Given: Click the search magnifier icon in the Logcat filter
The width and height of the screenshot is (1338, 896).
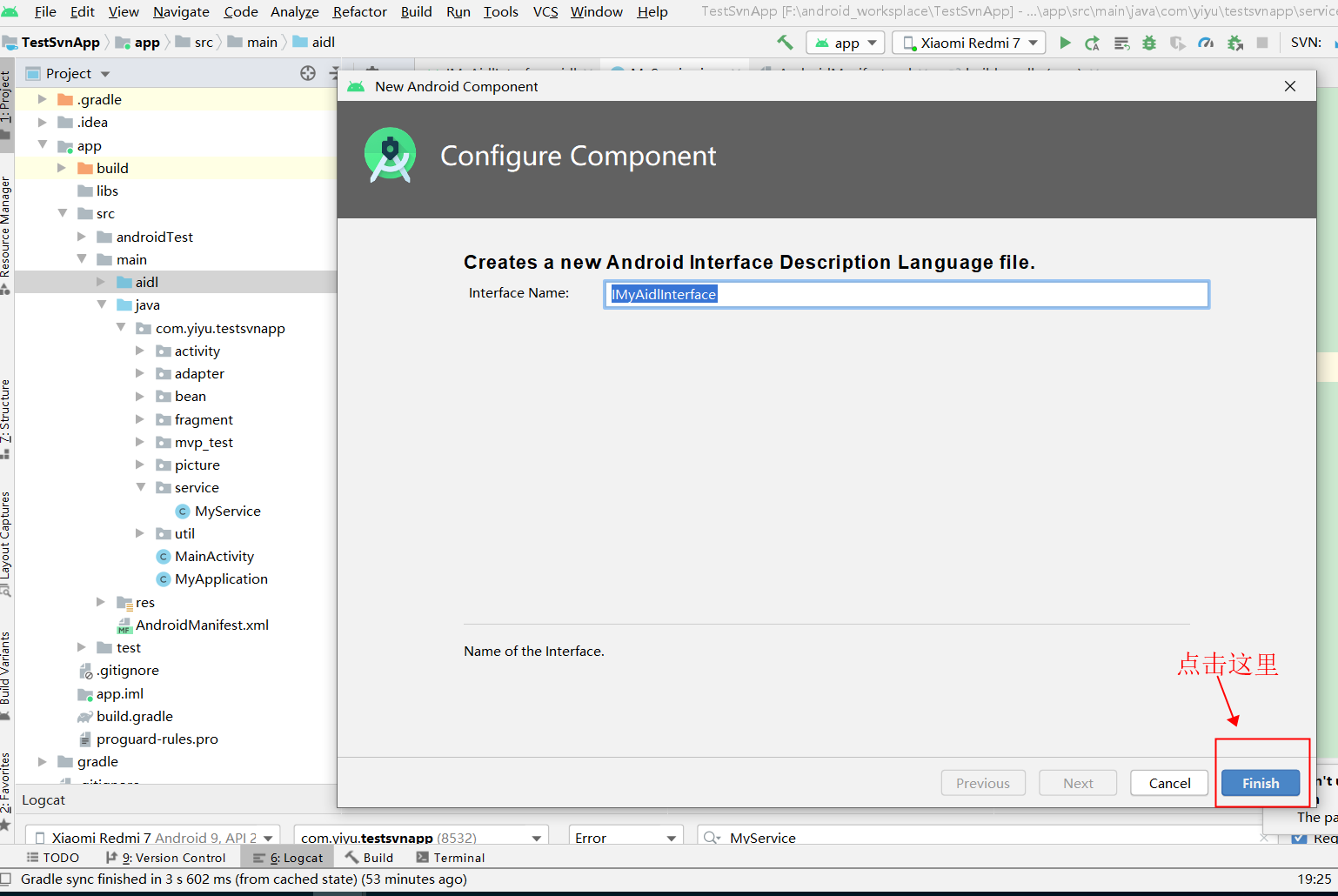Looking at the screenshot, I should pyautogui.click(x=712, y=838).
